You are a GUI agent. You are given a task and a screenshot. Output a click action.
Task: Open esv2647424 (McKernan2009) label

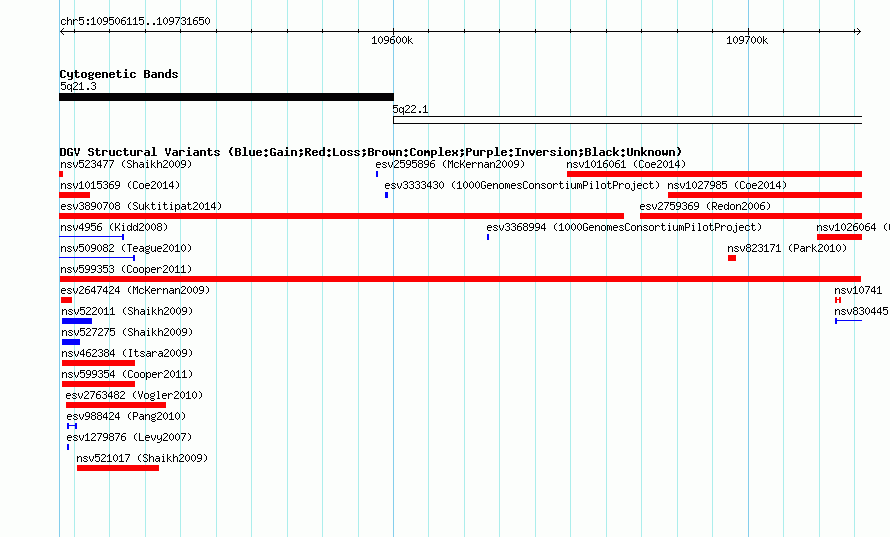click(135, 291)
